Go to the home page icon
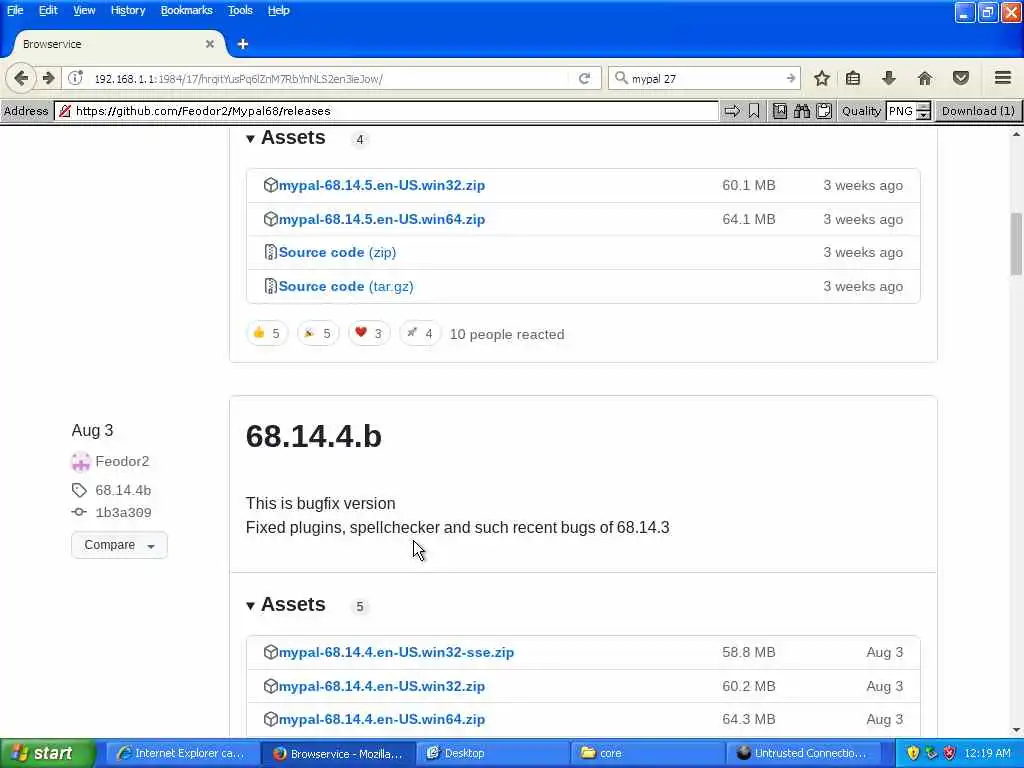The image size is (1024, 768). pyautogui.click(x=925, y=78)
